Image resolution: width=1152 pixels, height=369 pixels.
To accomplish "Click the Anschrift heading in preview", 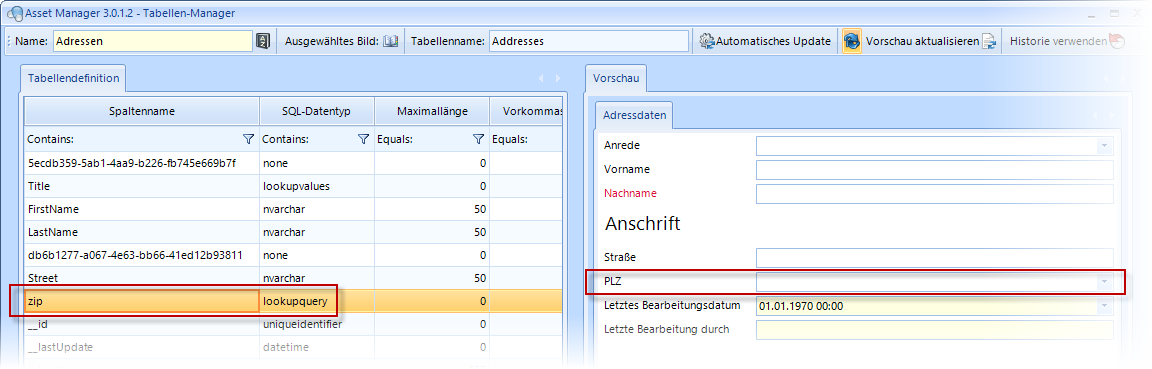I will point(642,223).
